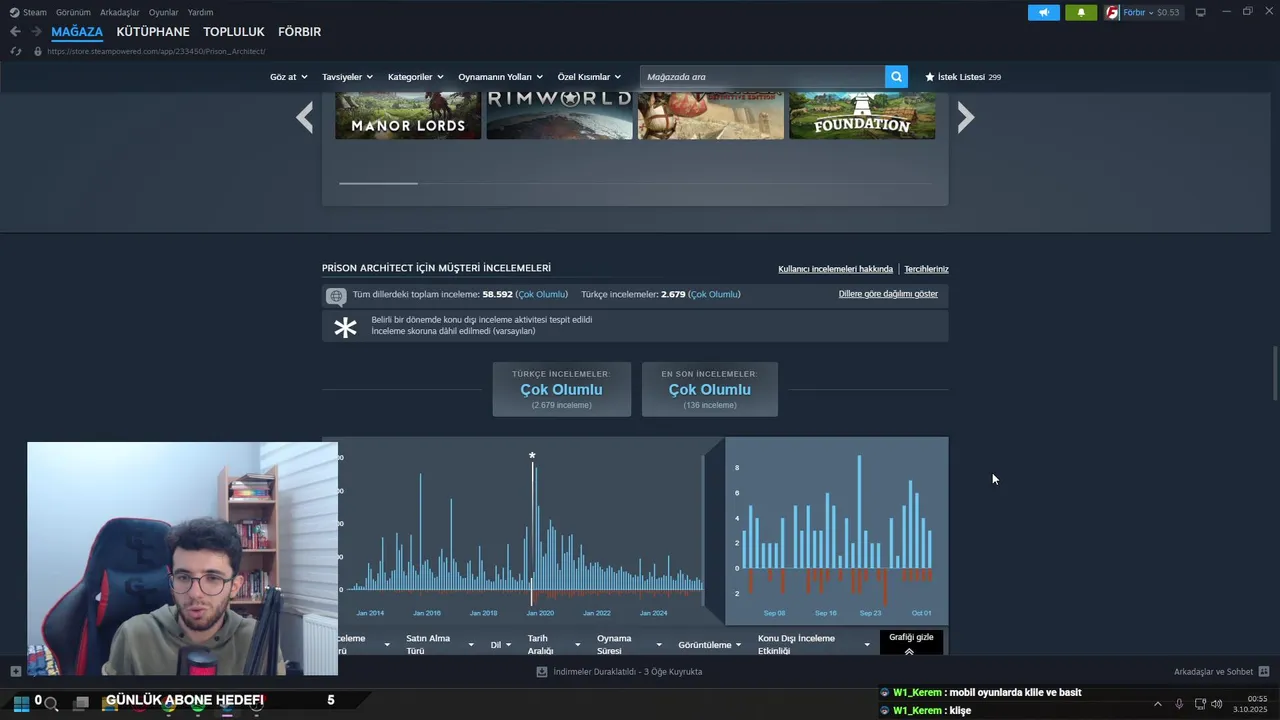Switch to the TOPLULUK tab
Screen dimensions: 1280x720
coord(234,32)
